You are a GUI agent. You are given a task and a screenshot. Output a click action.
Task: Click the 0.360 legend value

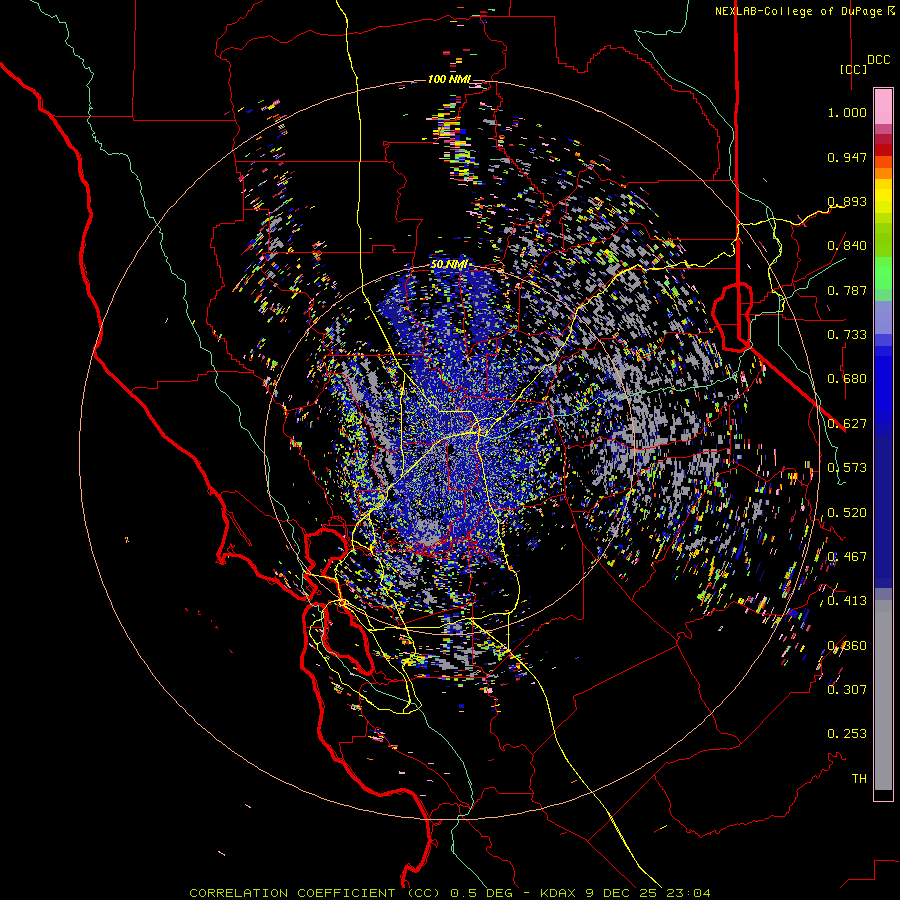(847, 646)
